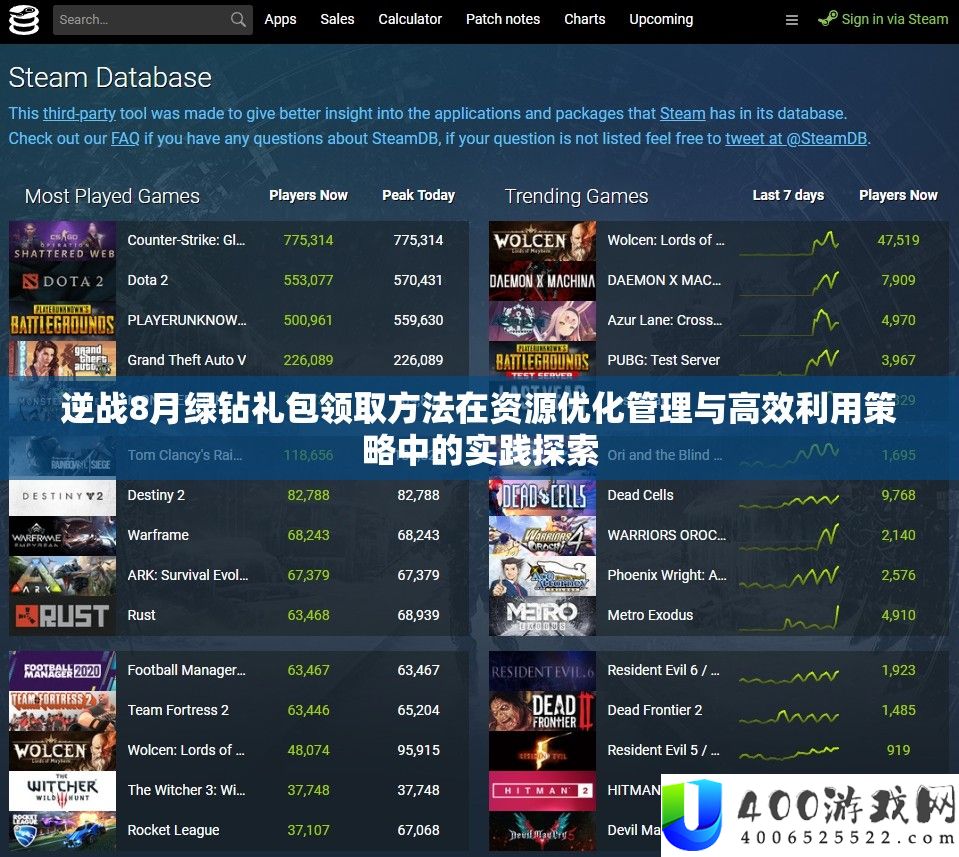The height and width of the screenshot is (857, 959).
Task: Click the Warframe game thumbnail
Action: 62,536
